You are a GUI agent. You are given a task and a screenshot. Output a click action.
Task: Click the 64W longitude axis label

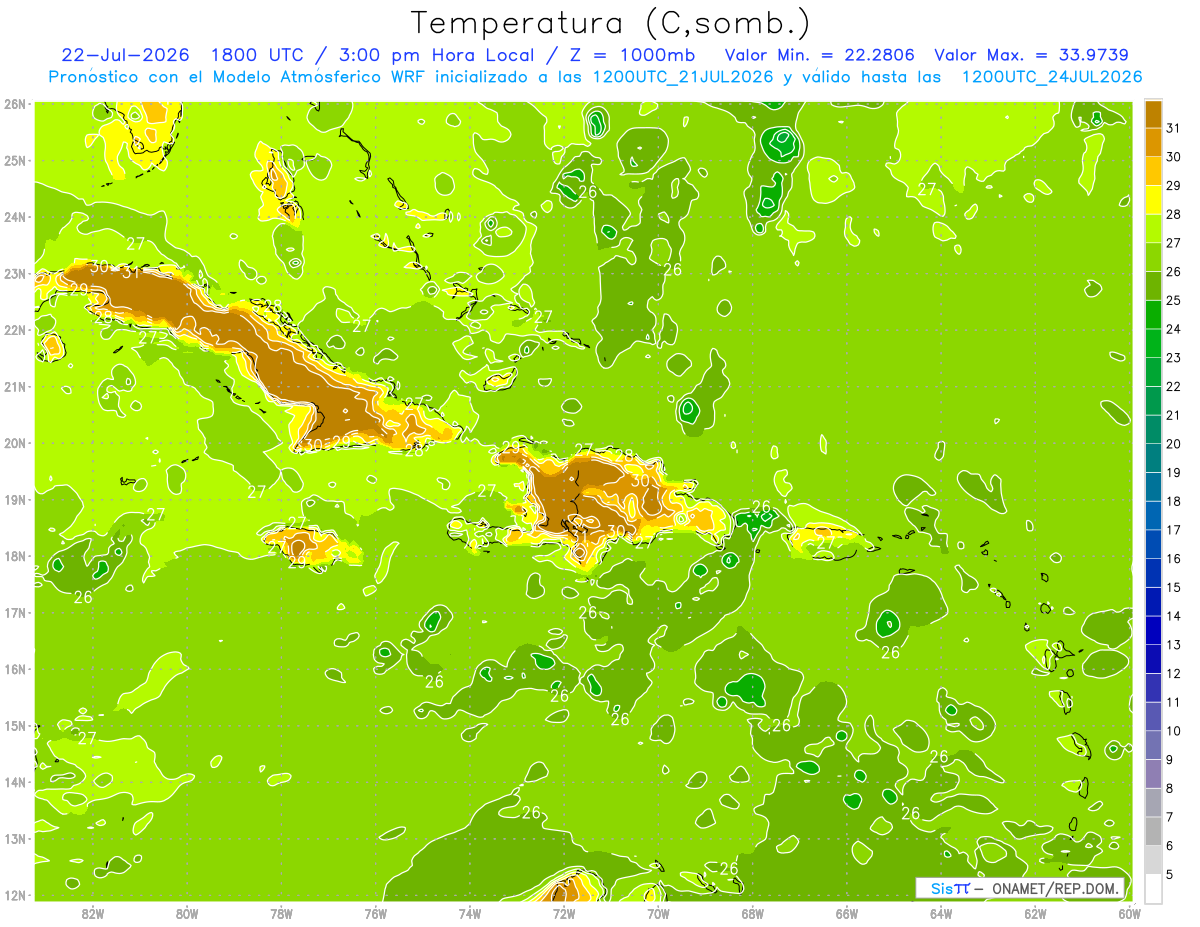[941, 913]
